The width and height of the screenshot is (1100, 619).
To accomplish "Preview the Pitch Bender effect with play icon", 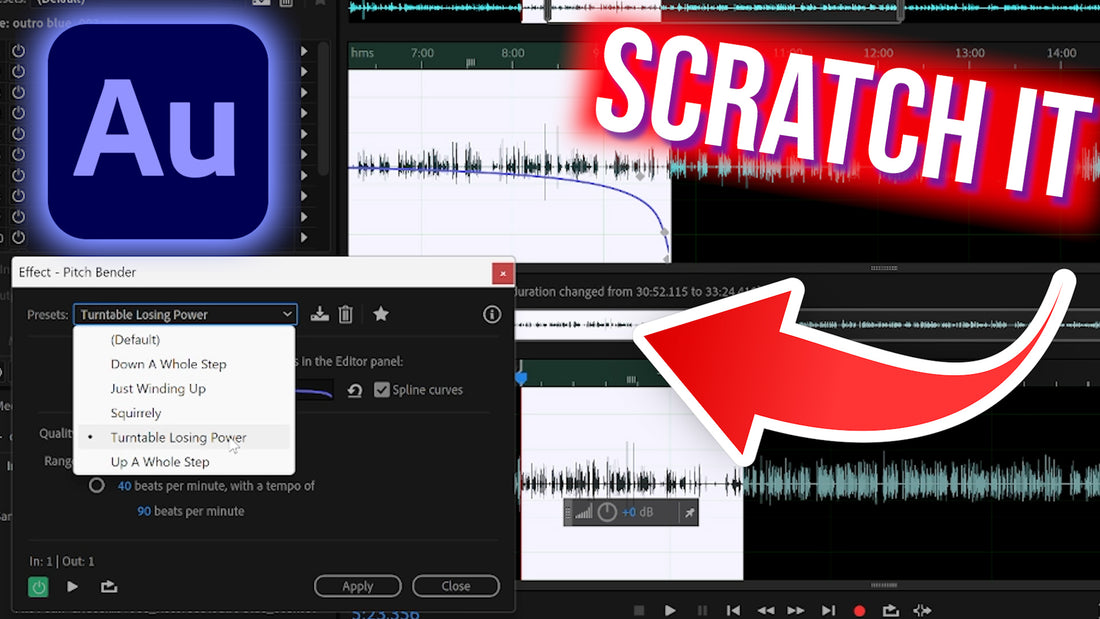I will tap(72, 586).
